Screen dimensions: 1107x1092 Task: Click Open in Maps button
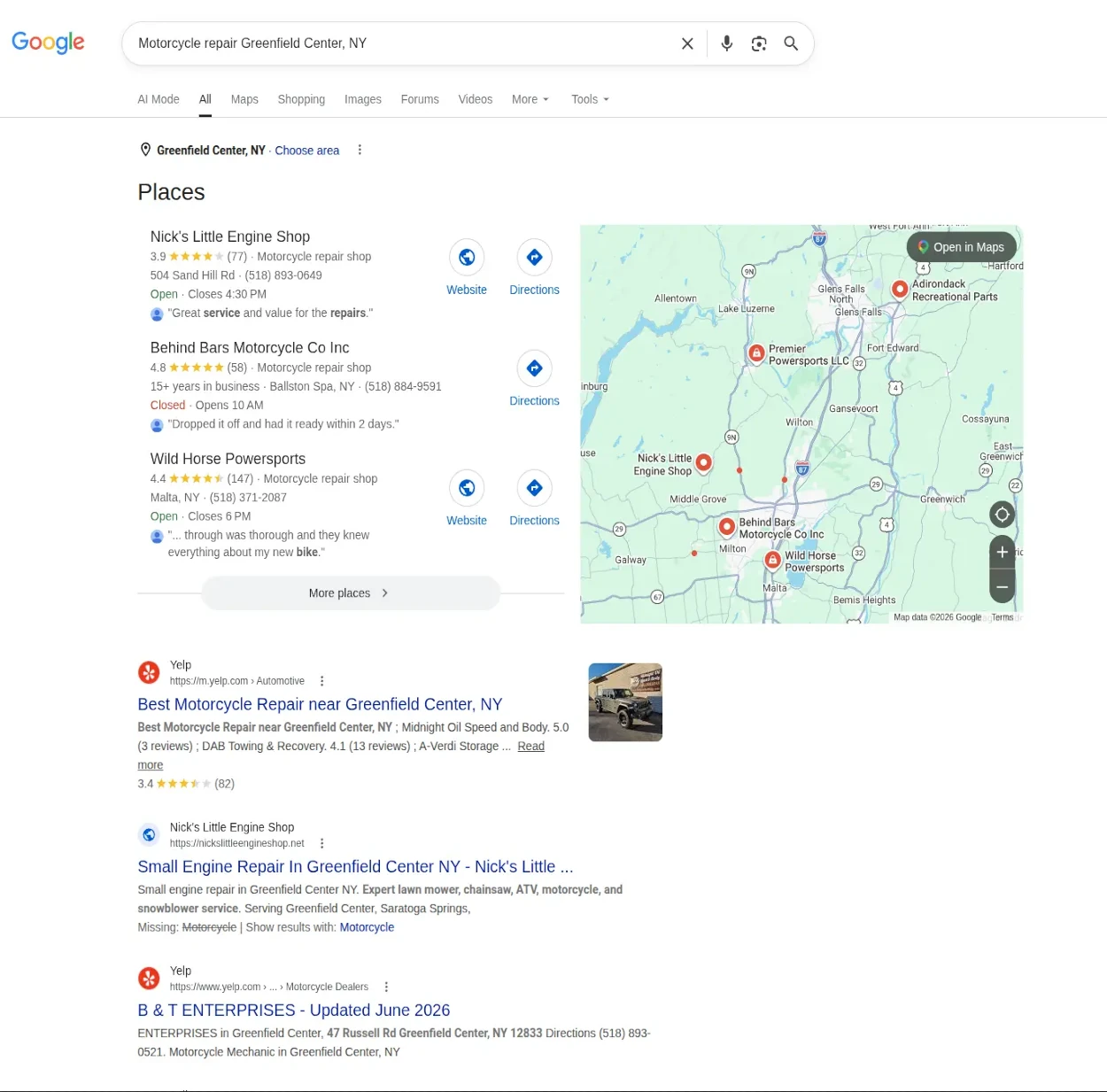click(x=961, y=247)
